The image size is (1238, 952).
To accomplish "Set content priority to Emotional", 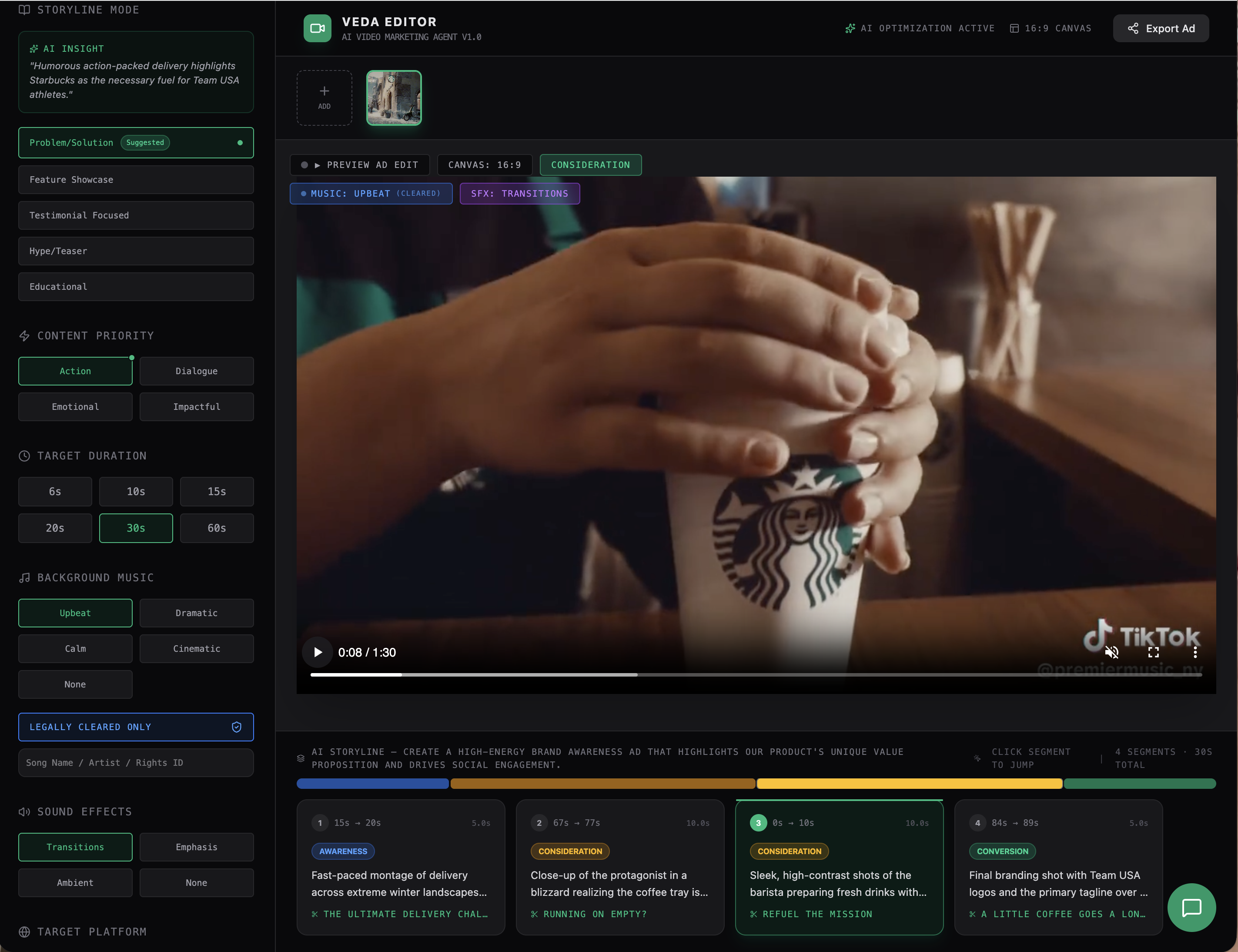I will (75, 407).
